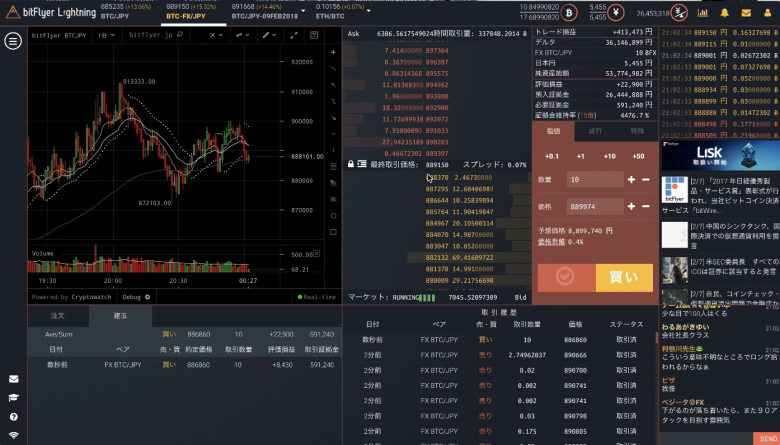This screenshot has width=780, height=445.
Task: Select the 指値 limit order tab
Action: tap(553, 131)
